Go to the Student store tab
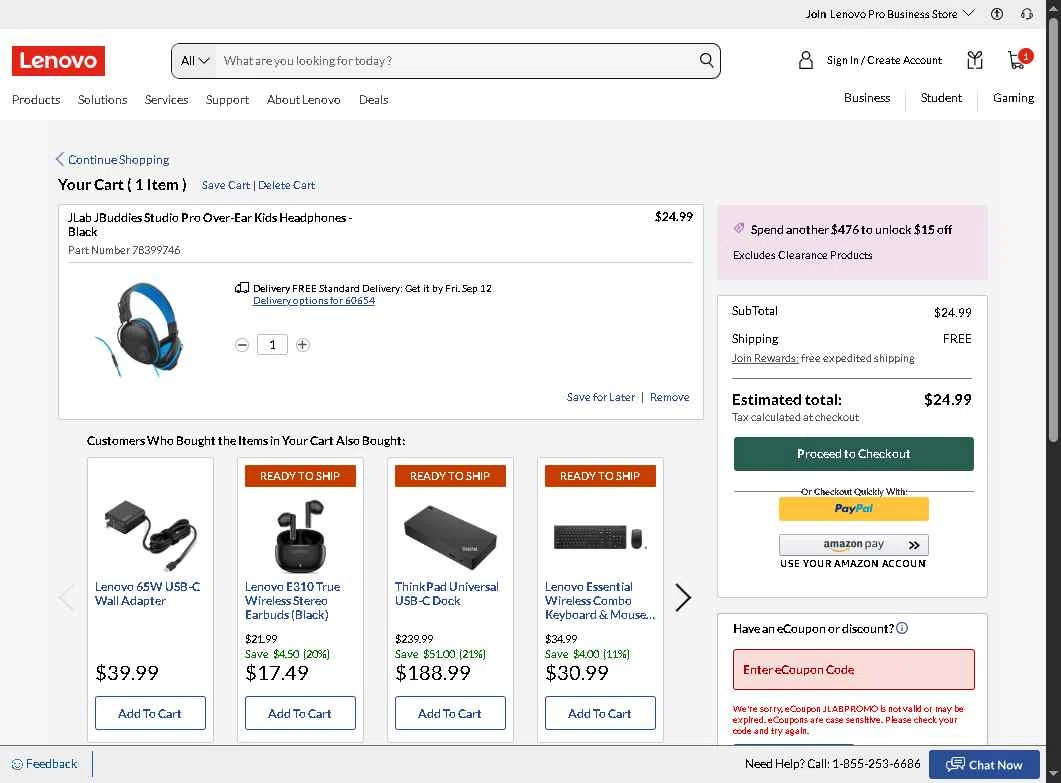Screen dimensions: 1061x783 pos(941,97)
